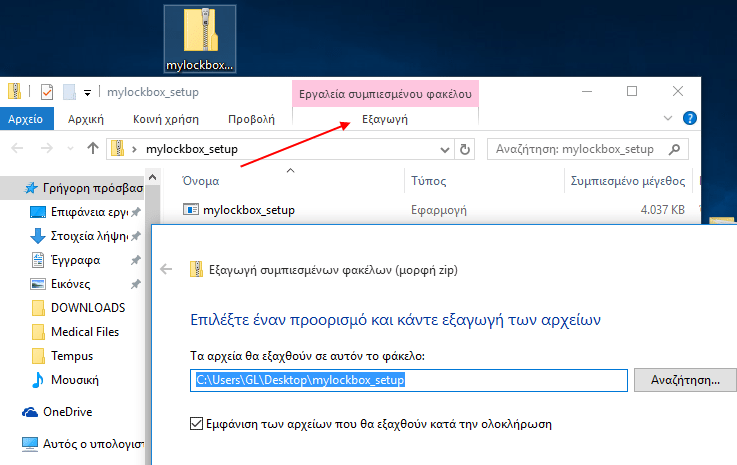Screen dimensions: 737x465
Task: Switch to the Κοινή χρήση tab
Action: (x=165, y=119)
